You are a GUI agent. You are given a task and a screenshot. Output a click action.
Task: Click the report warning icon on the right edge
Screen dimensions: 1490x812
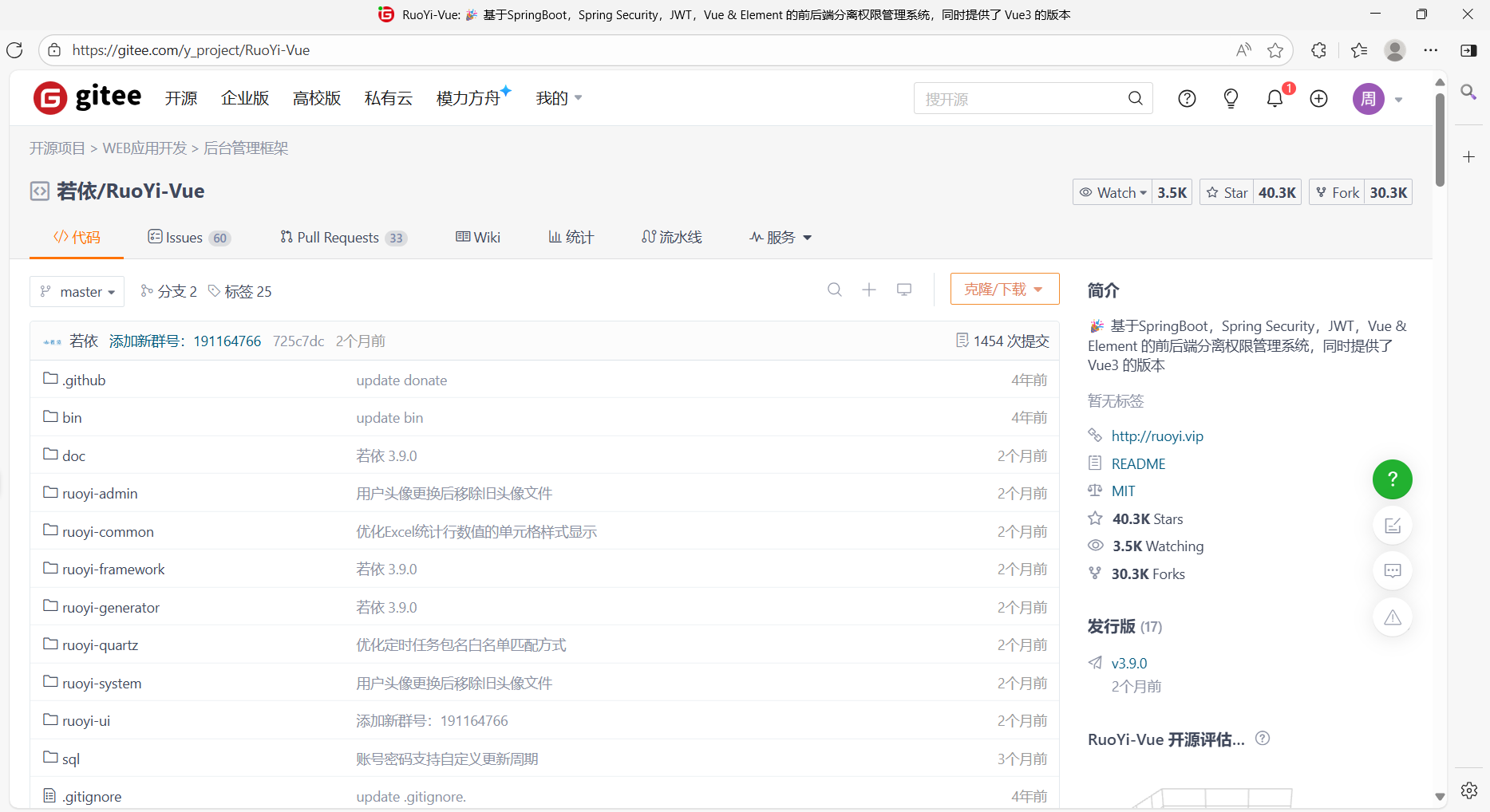click(1392, 617)
